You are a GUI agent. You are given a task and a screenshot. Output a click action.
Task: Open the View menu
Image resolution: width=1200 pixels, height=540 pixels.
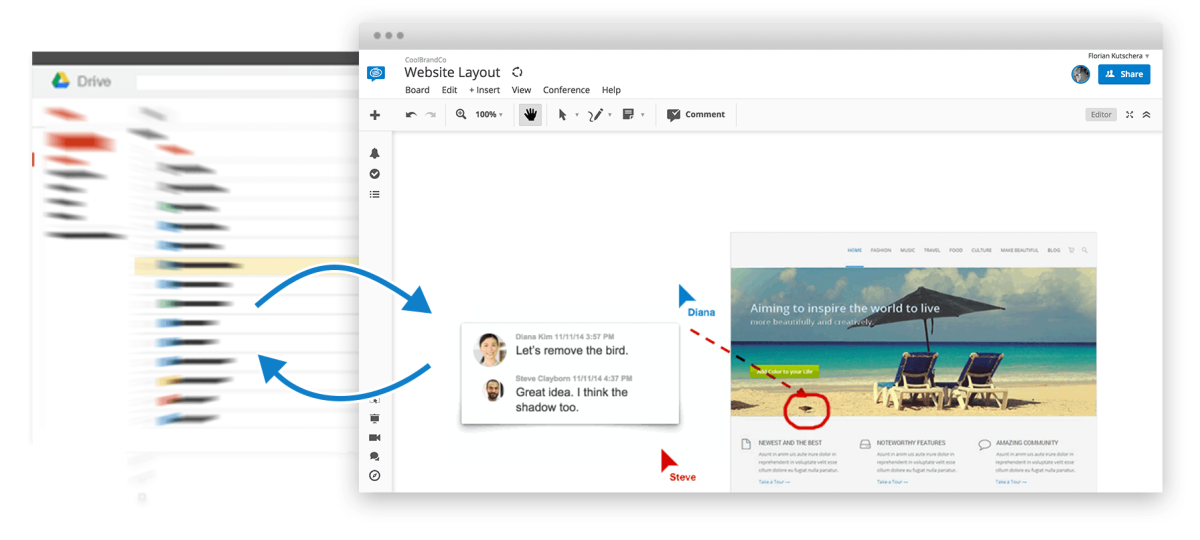coord(521,90)
